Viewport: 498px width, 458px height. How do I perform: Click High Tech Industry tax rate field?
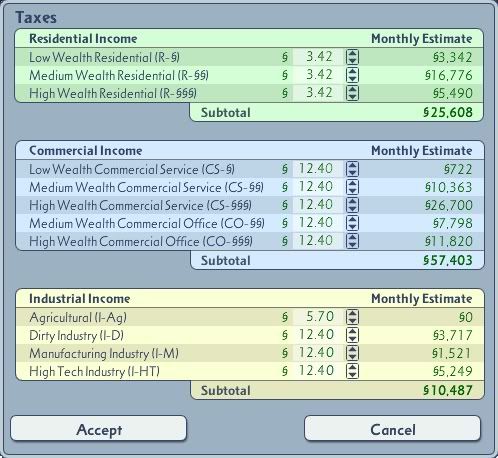[318, 371]
